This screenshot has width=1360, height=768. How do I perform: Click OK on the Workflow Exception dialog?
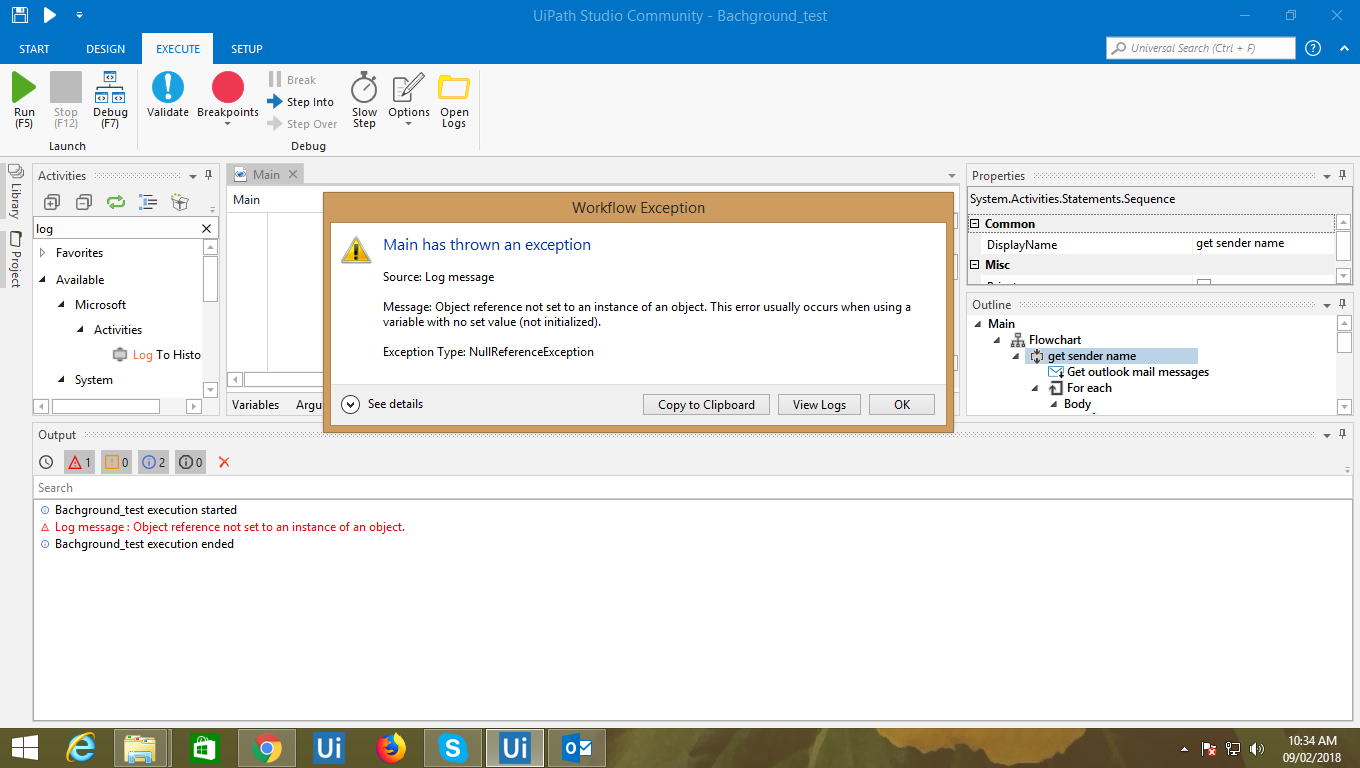click(902, 405)
